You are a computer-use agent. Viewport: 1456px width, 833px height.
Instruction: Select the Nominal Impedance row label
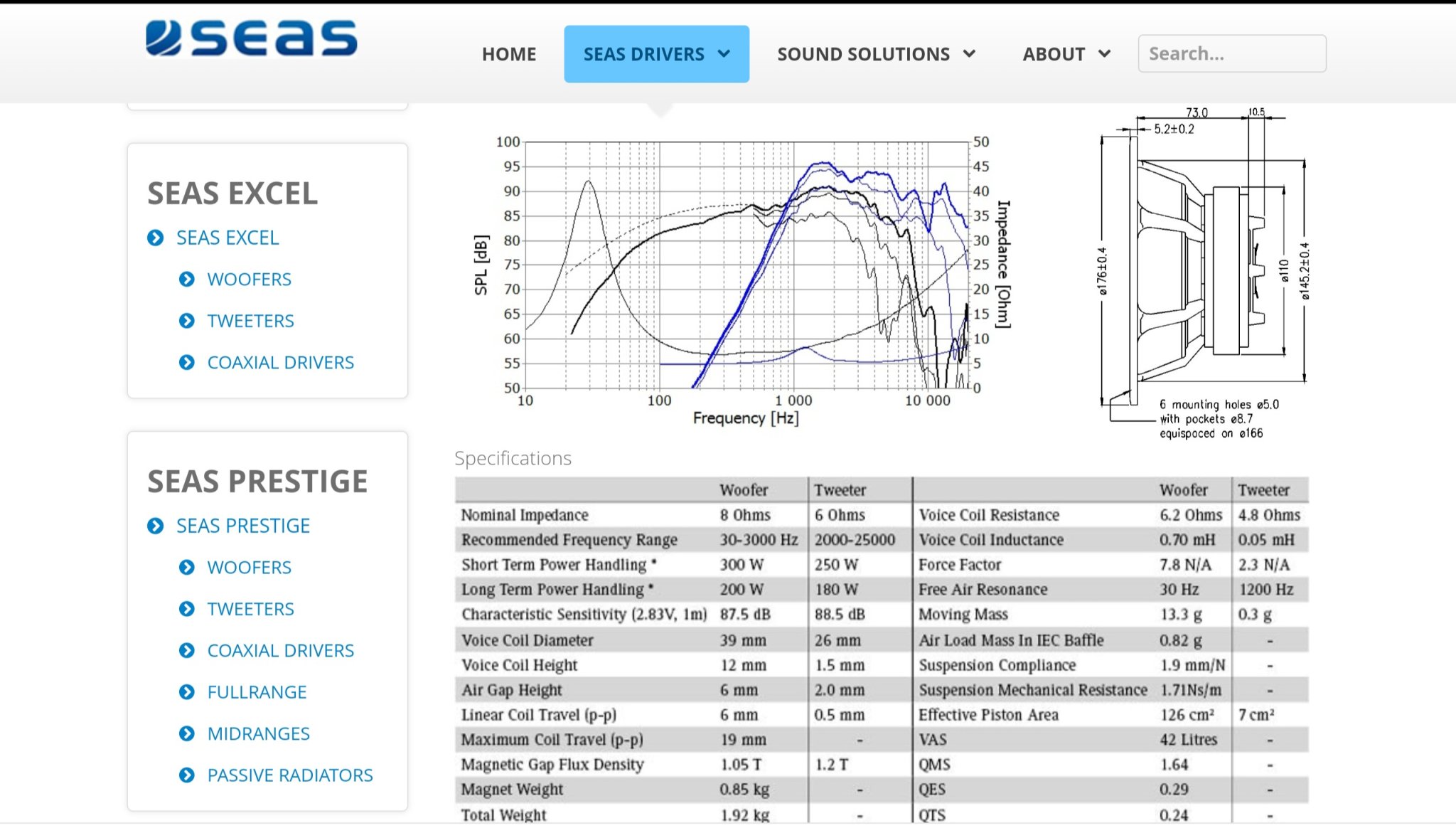[525, 515]
